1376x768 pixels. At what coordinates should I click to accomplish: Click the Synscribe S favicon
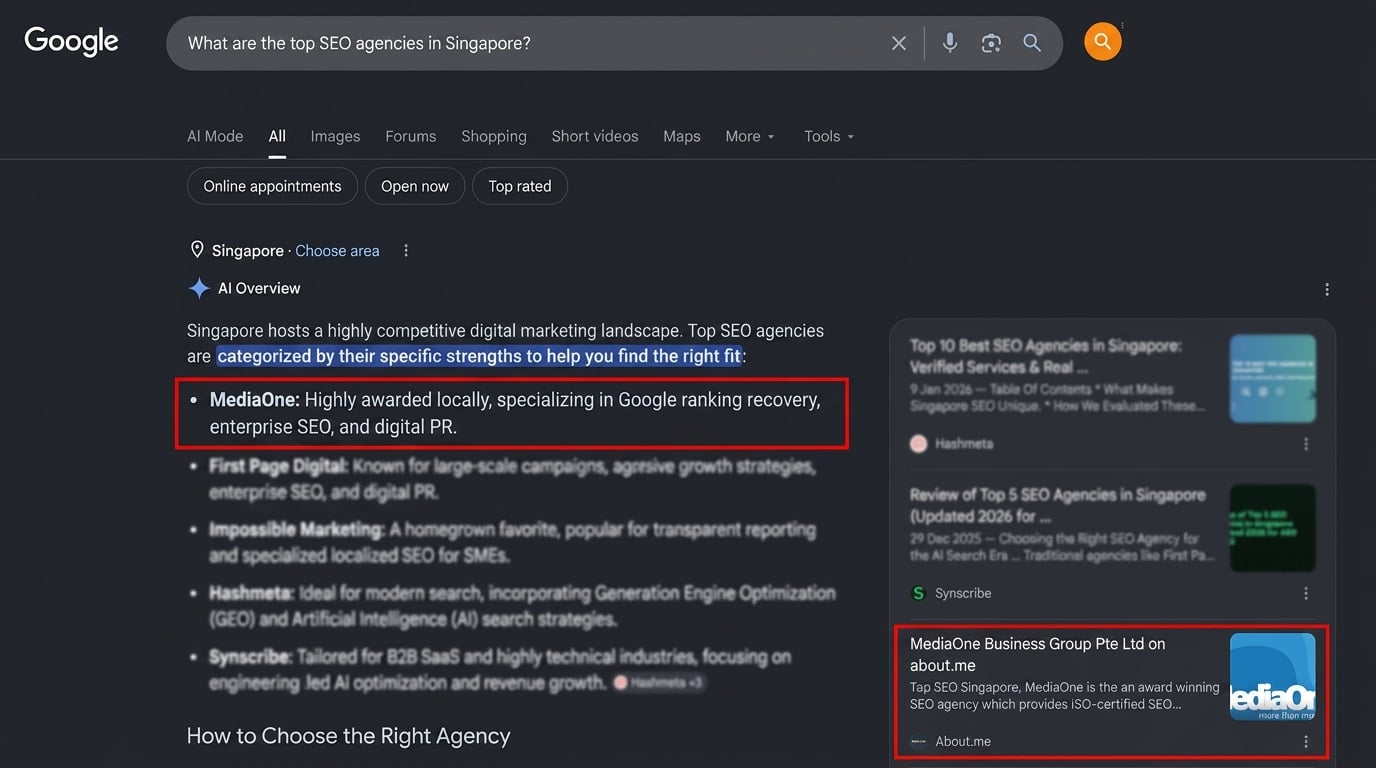[918, 593]
